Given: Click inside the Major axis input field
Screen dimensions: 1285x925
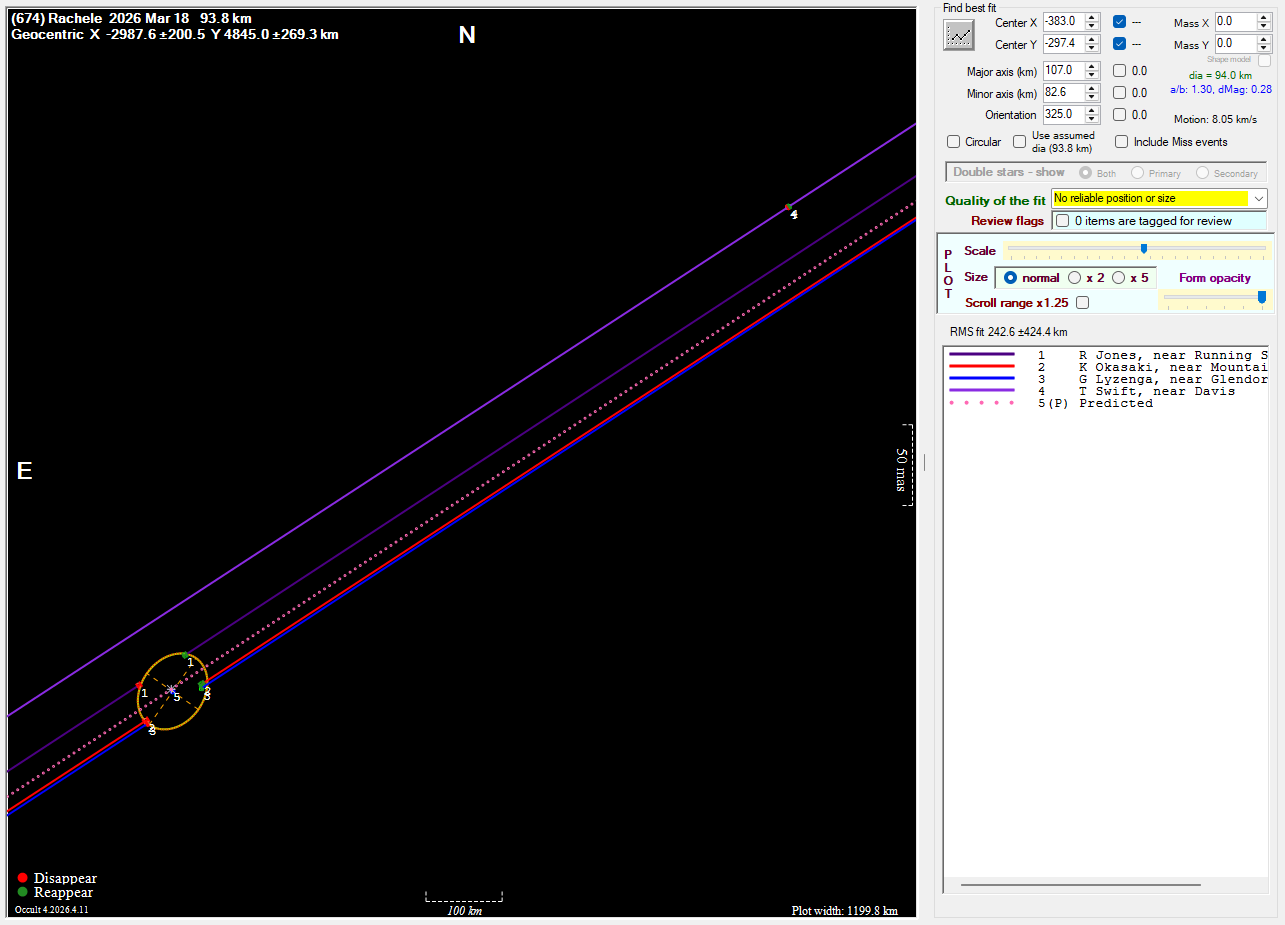Looking at the screenshot, I should [1062, 71].
